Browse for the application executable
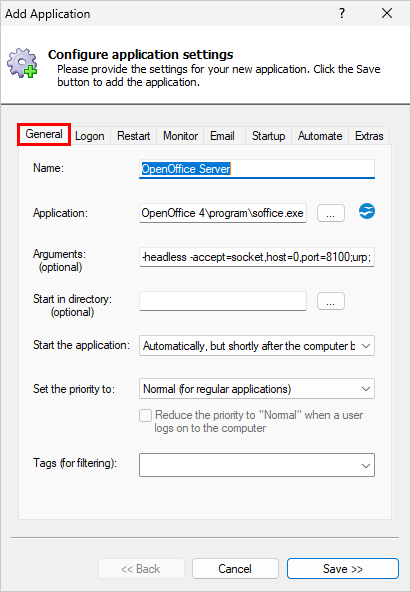The image size is (411, 592). (331, 213)
